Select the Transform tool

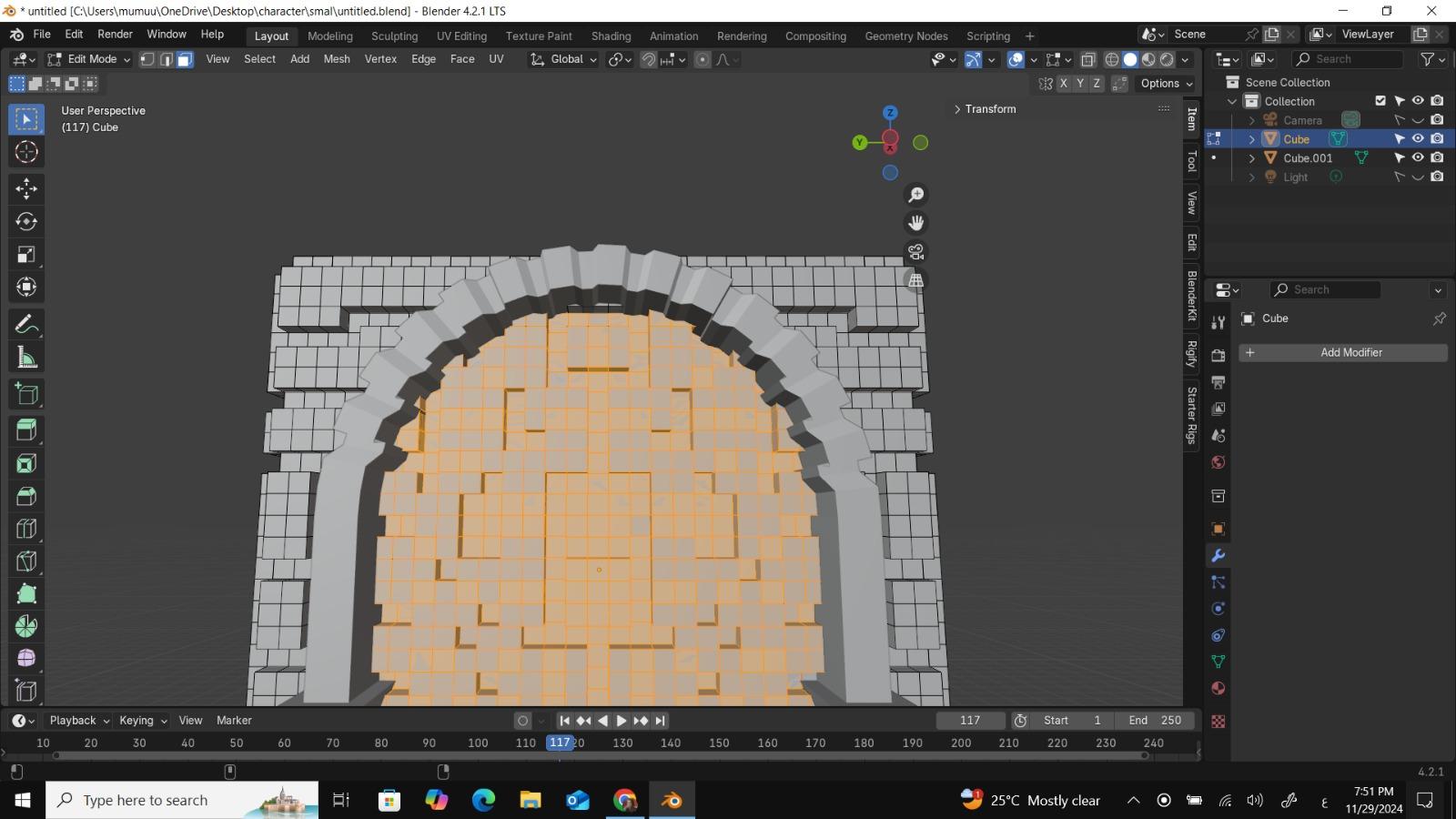[26, 287]
